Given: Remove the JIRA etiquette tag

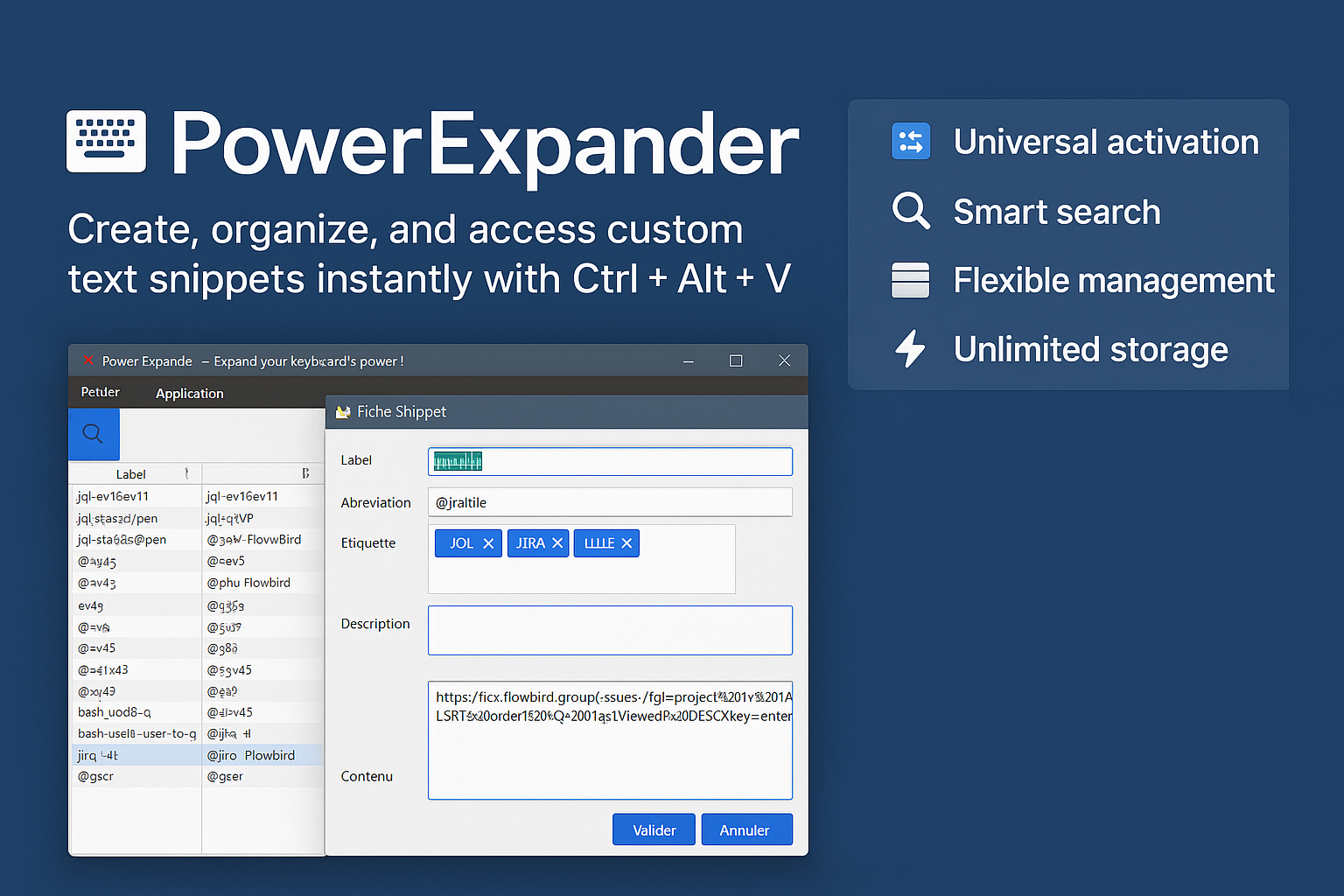Looking at the screenshot, I should point(556,542).
